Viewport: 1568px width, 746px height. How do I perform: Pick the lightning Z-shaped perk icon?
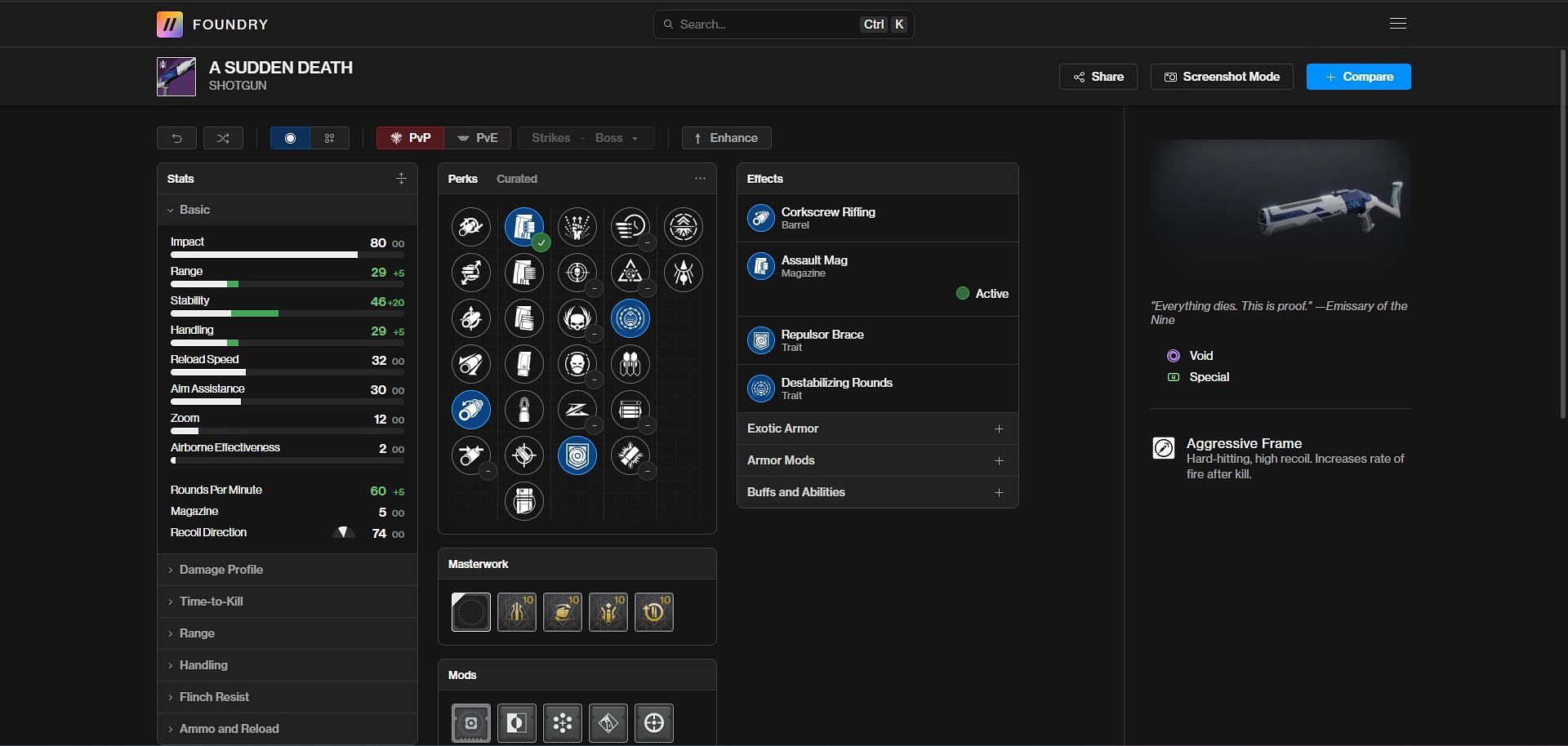[577, 410]
